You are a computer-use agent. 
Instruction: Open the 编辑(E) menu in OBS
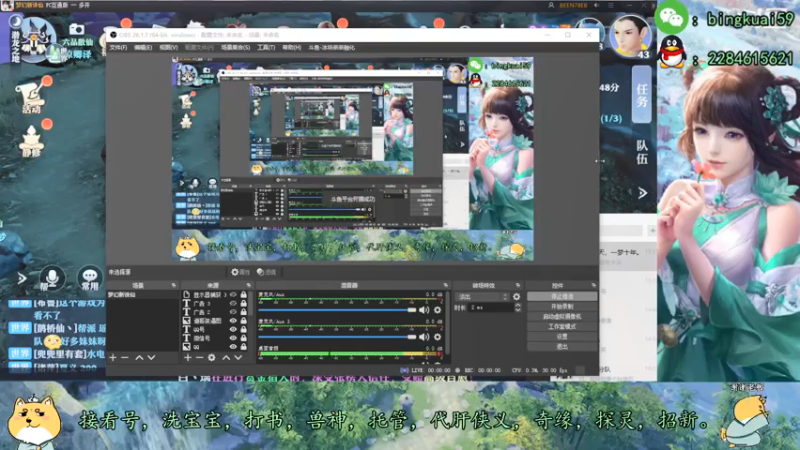(143, 47)
